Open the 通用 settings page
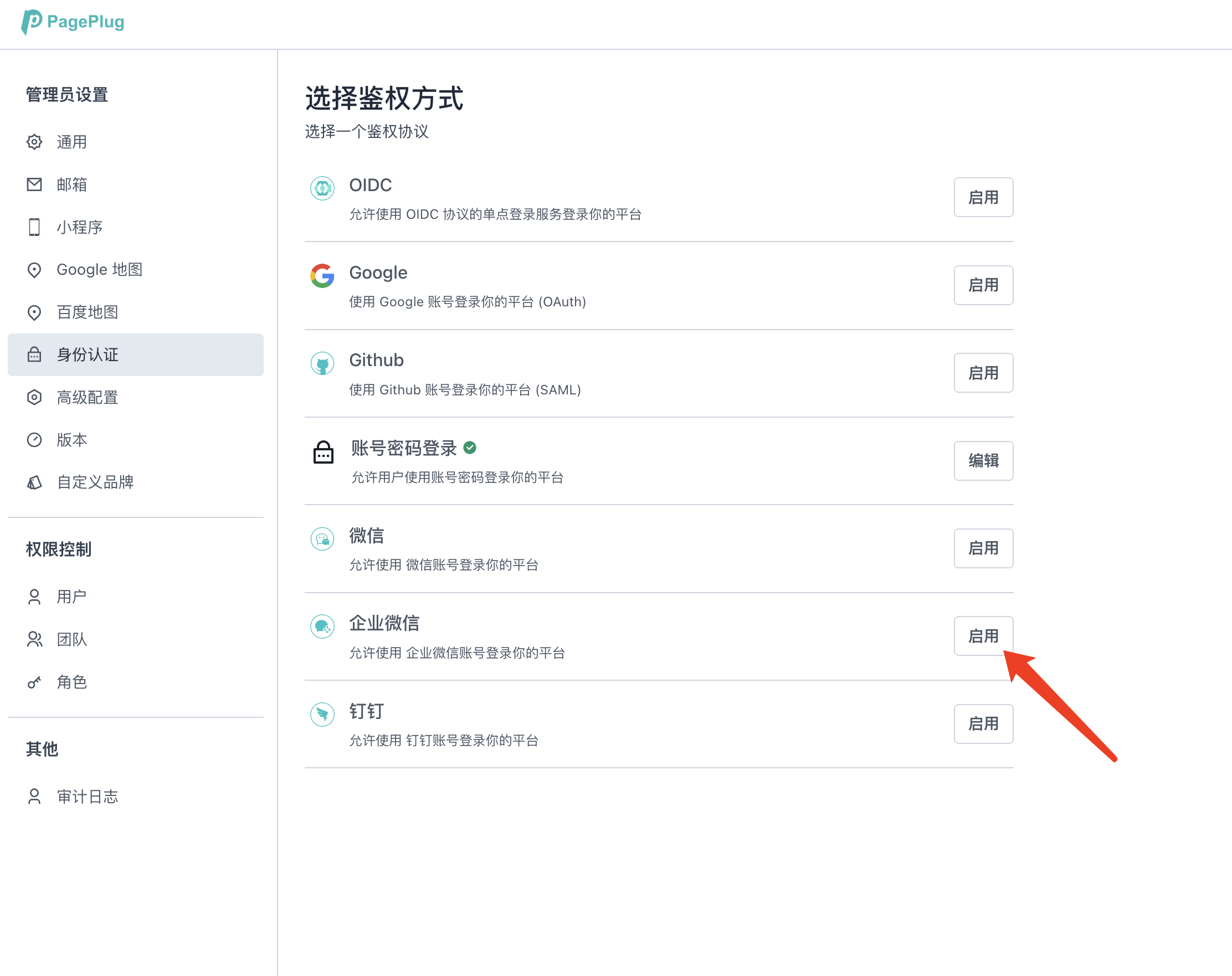 135,142
